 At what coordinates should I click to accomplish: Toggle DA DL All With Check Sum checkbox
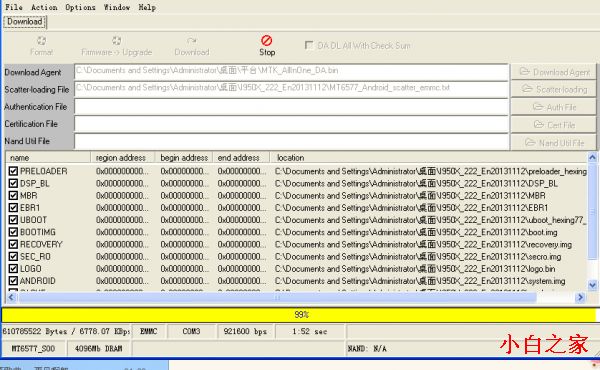tap(309, 46)
